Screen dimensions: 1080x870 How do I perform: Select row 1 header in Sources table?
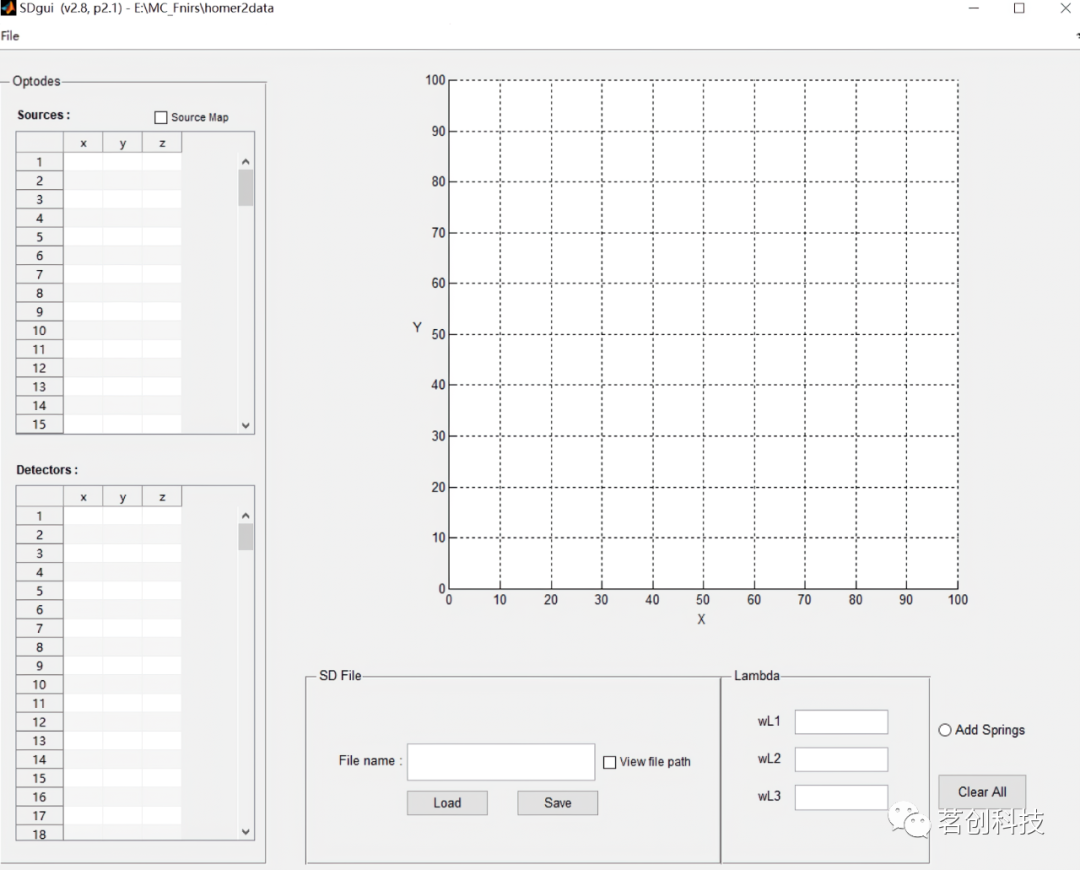[x=39, y=162]
